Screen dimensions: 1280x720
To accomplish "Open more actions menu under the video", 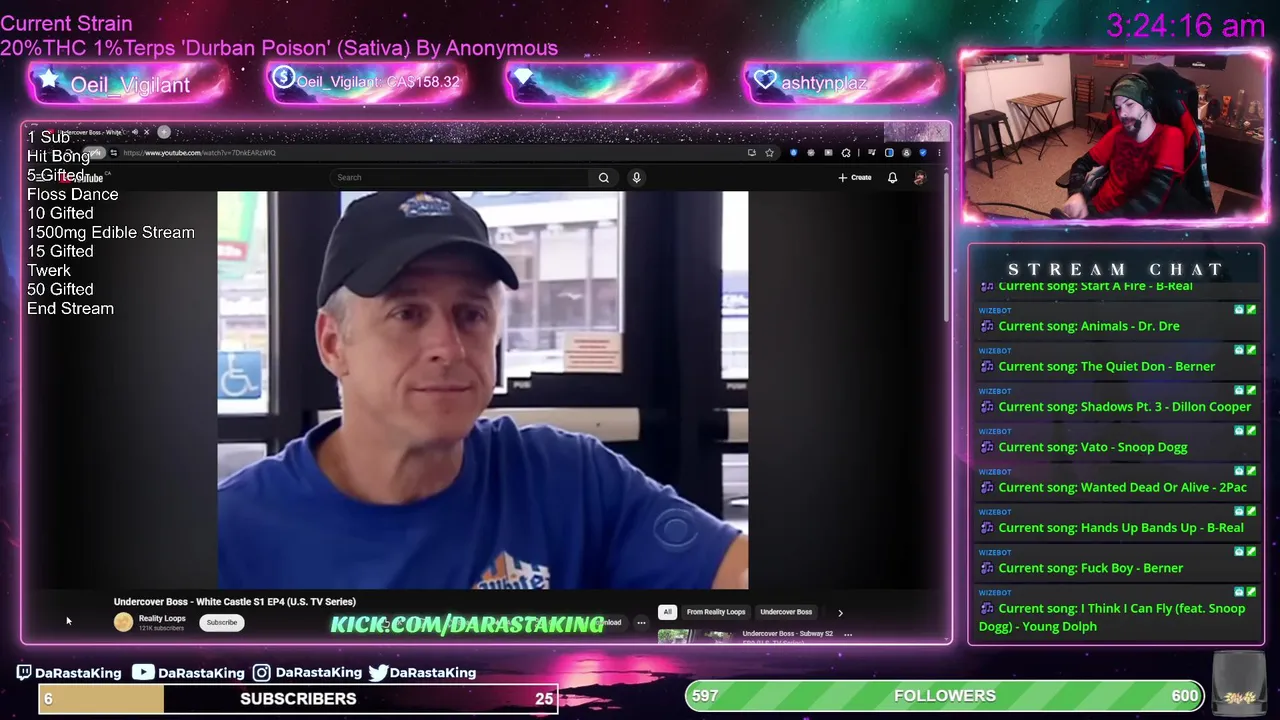I will pos(641,622).
